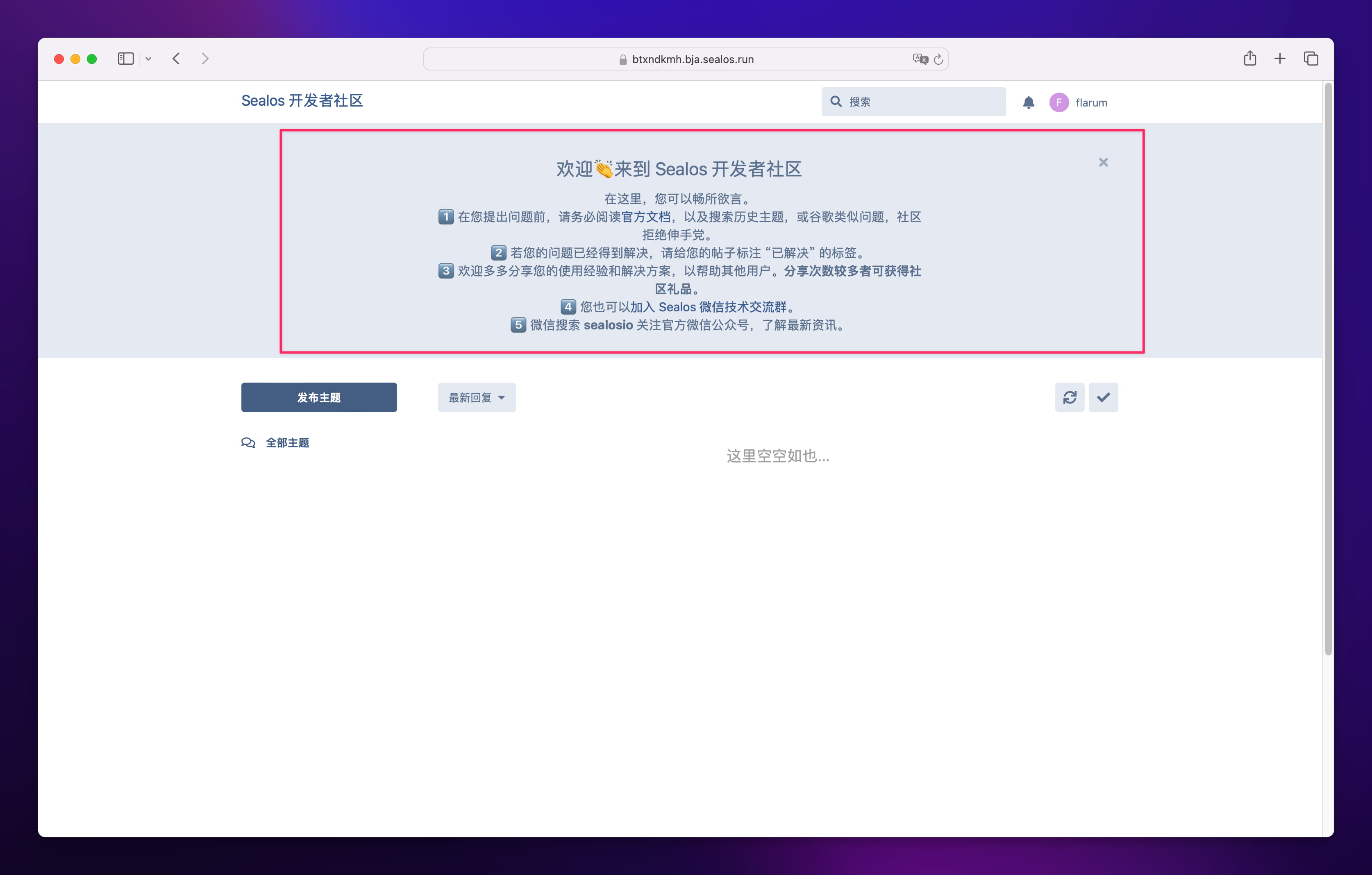Click the address bar showing btxndkmh.bja.sealos.run

(686, 59)
